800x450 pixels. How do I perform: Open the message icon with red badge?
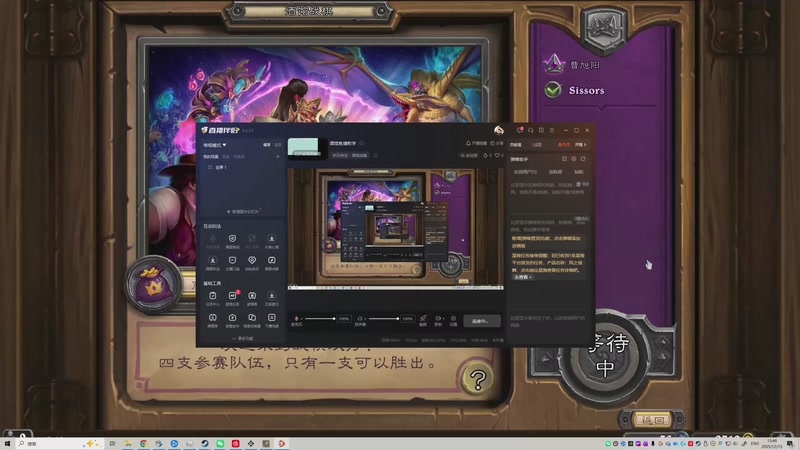[x=519, y=130]
